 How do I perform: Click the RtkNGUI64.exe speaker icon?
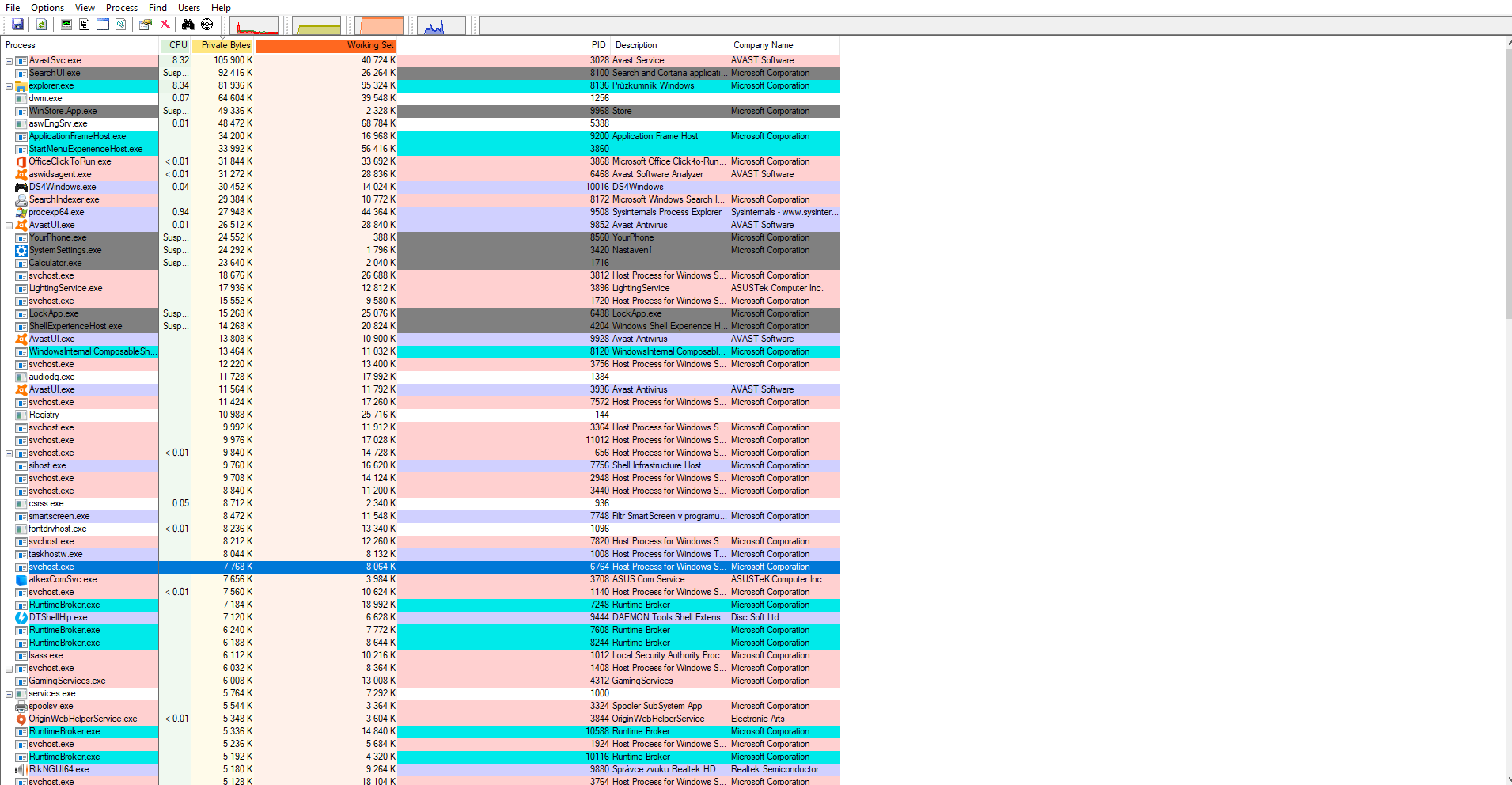click(x=21, y=769)
